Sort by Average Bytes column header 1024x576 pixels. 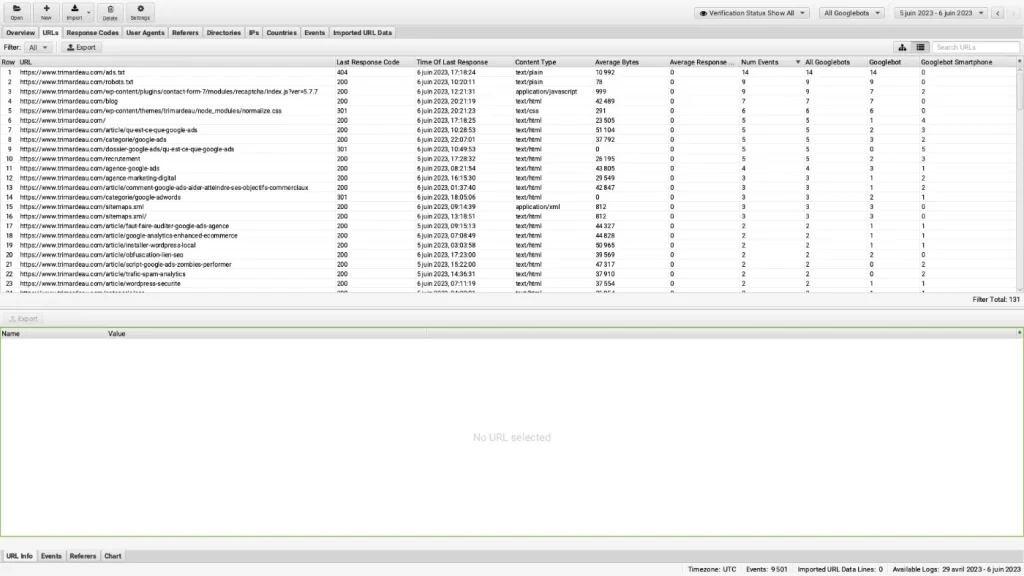pyautogui.click(x=630, y=62)
